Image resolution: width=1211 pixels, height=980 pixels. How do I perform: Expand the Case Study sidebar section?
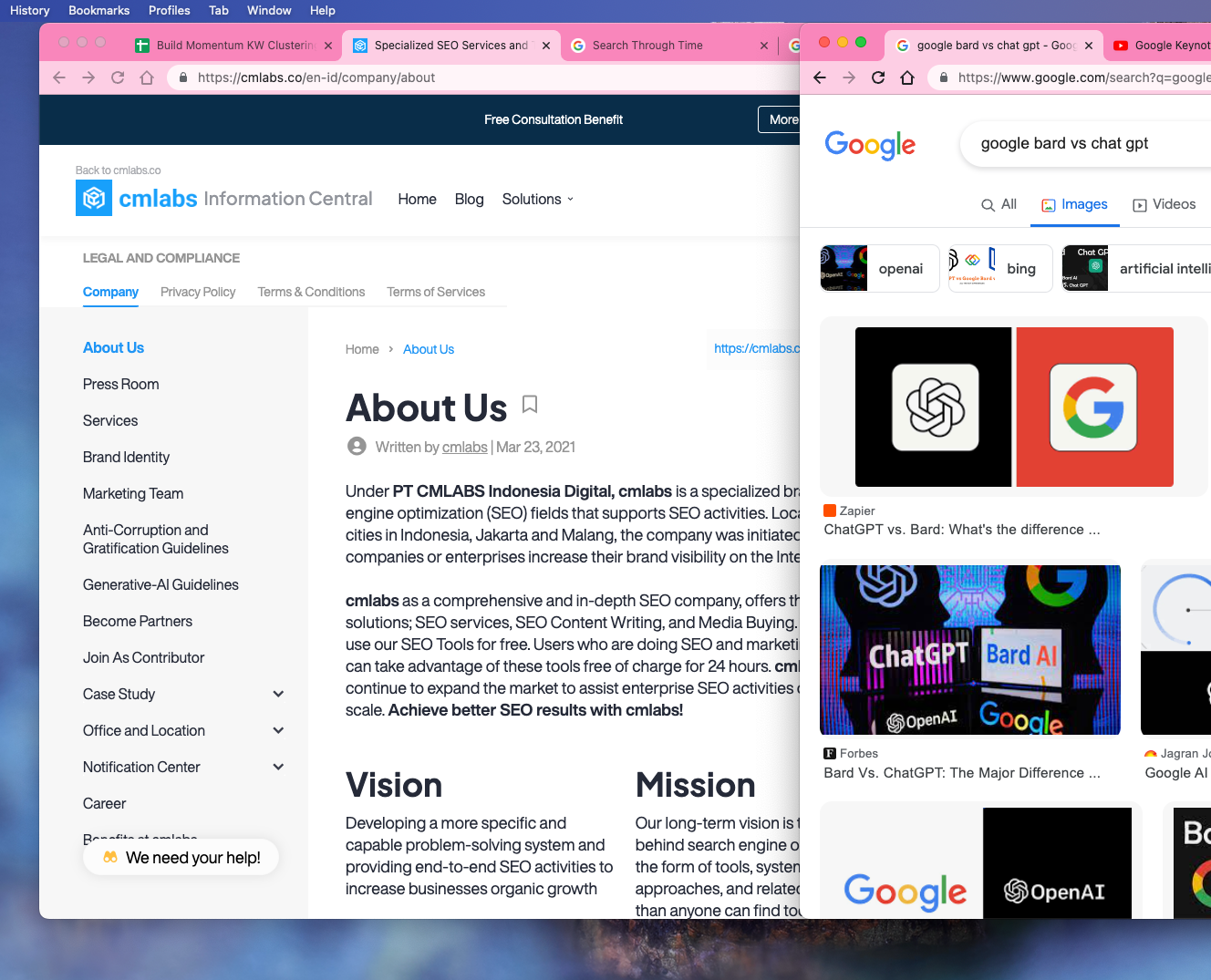pos(278,694)
